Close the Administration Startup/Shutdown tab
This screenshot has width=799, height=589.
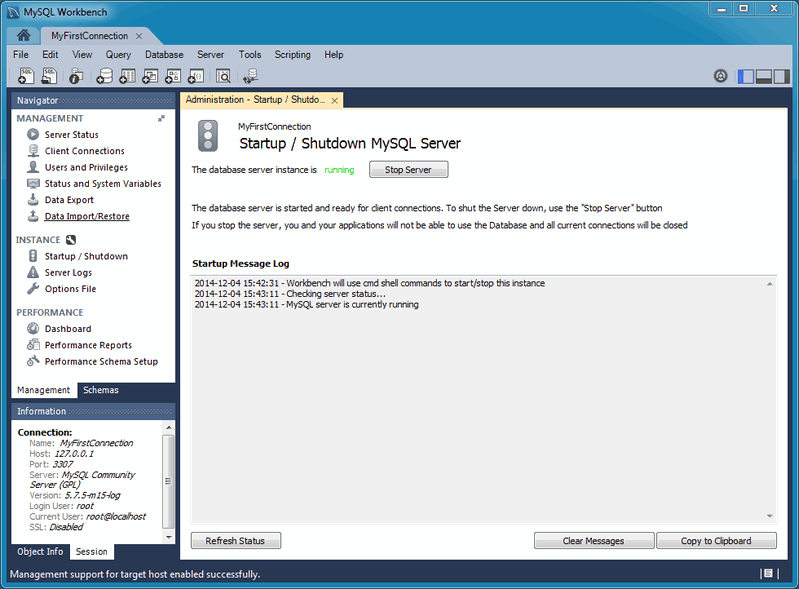[334, 100]
